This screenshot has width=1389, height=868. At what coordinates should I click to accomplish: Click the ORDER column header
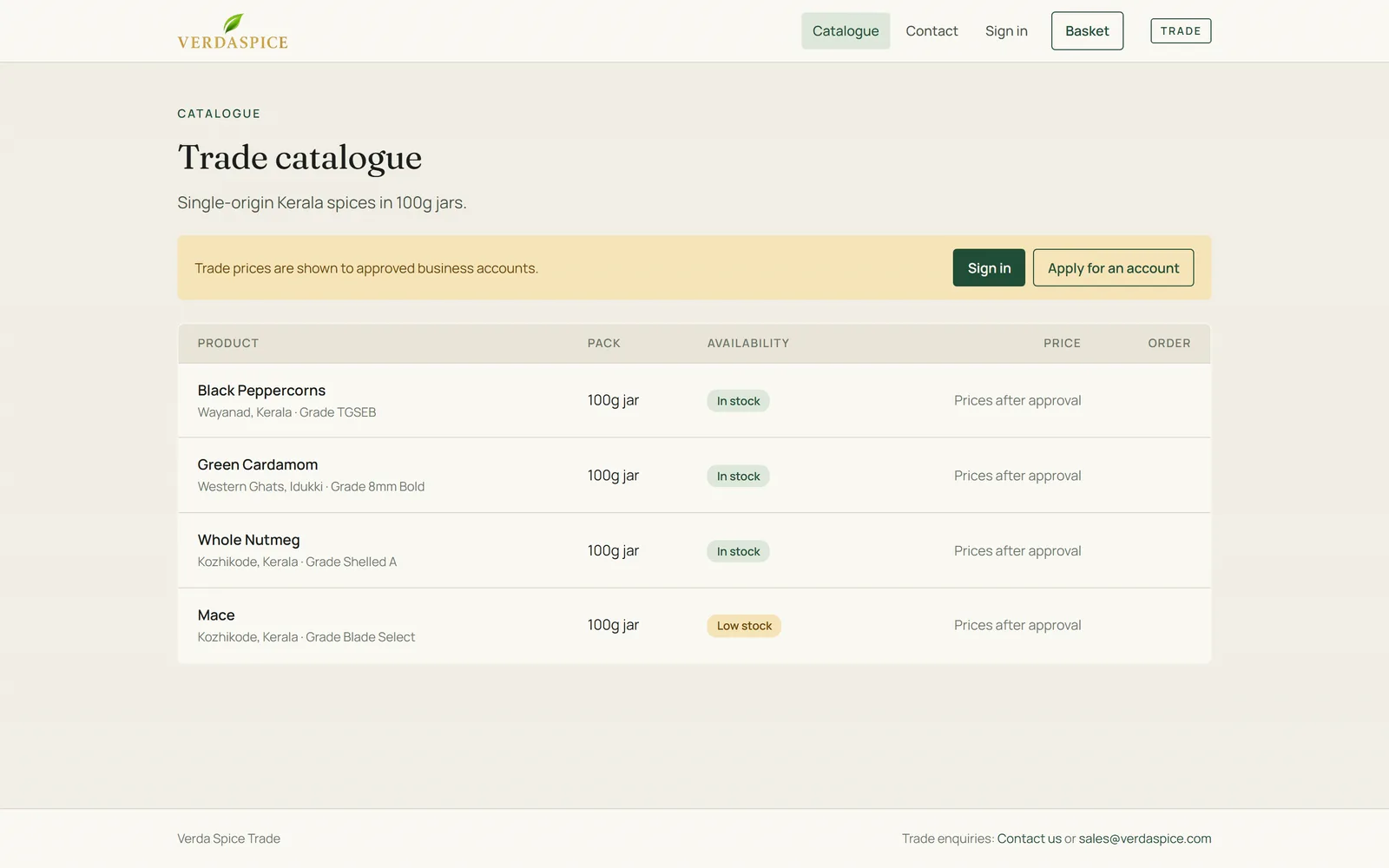point(1169,344)
